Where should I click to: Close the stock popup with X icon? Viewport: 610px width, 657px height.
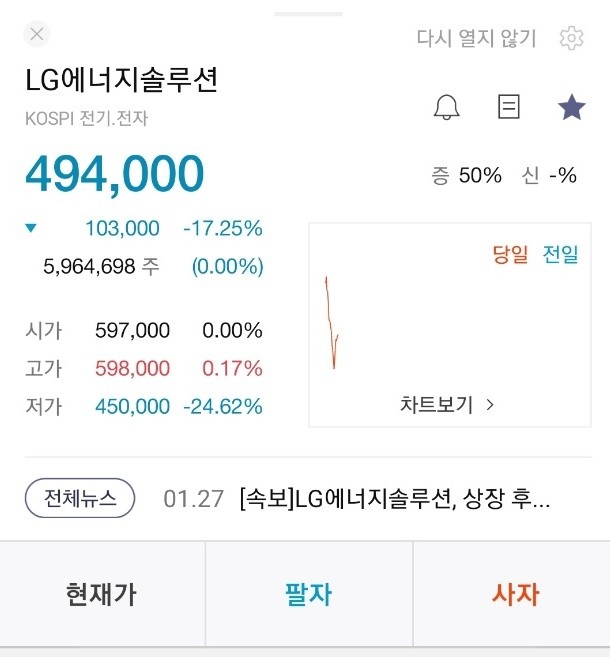37,35
